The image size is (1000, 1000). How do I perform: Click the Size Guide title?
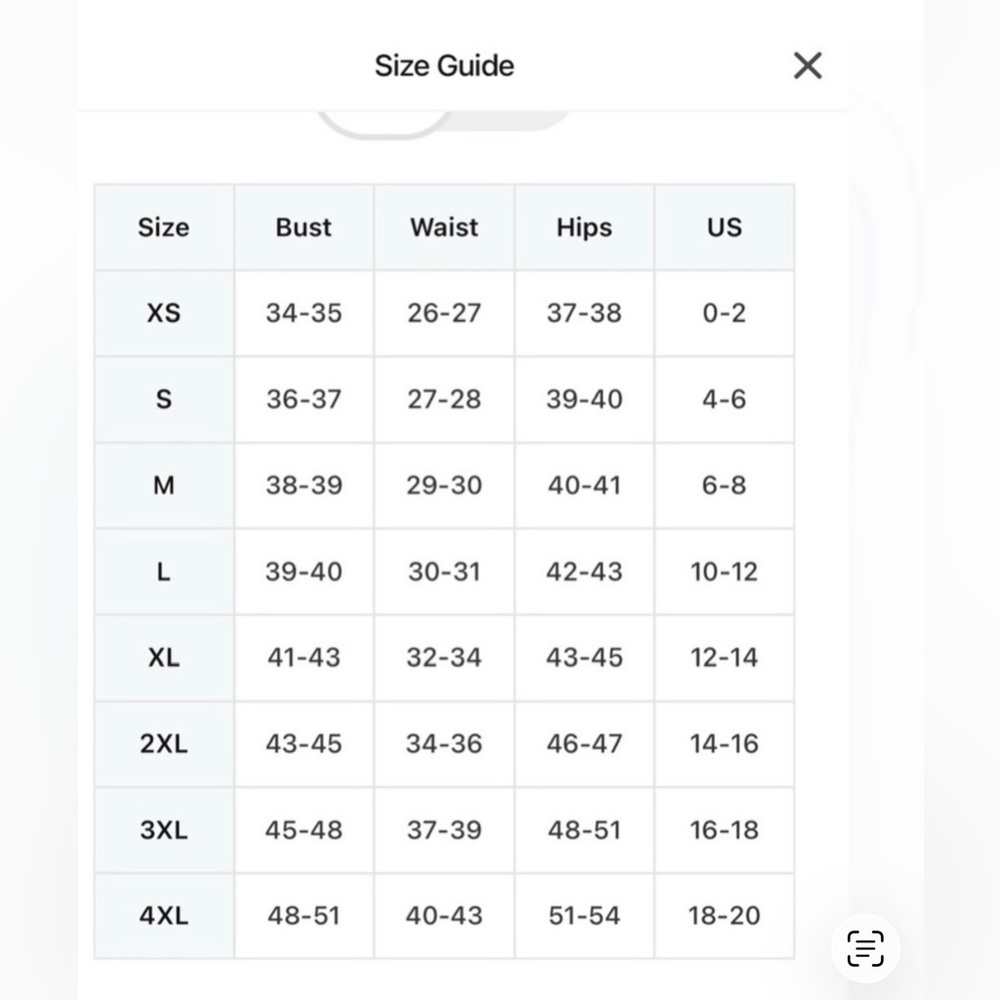[x=444, y=66]
